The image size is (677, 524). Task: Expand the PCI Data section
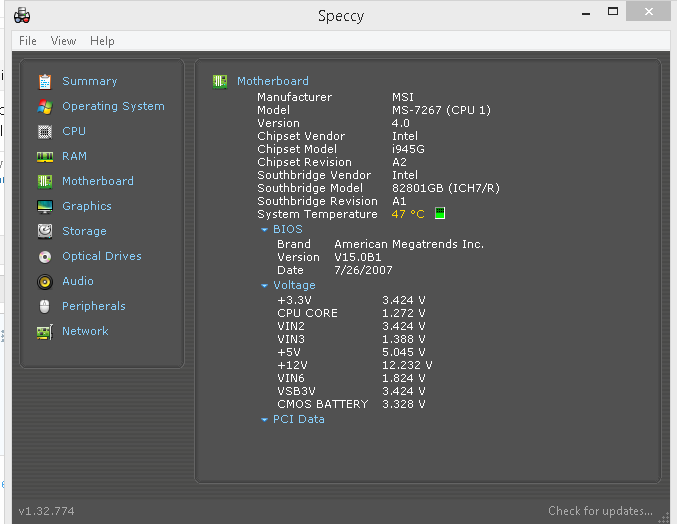tap(265, 420)
